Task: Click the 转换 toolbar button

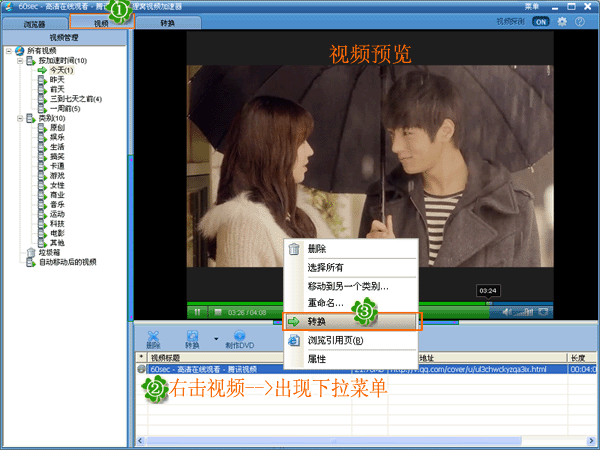Action: [x=192, y=339]
